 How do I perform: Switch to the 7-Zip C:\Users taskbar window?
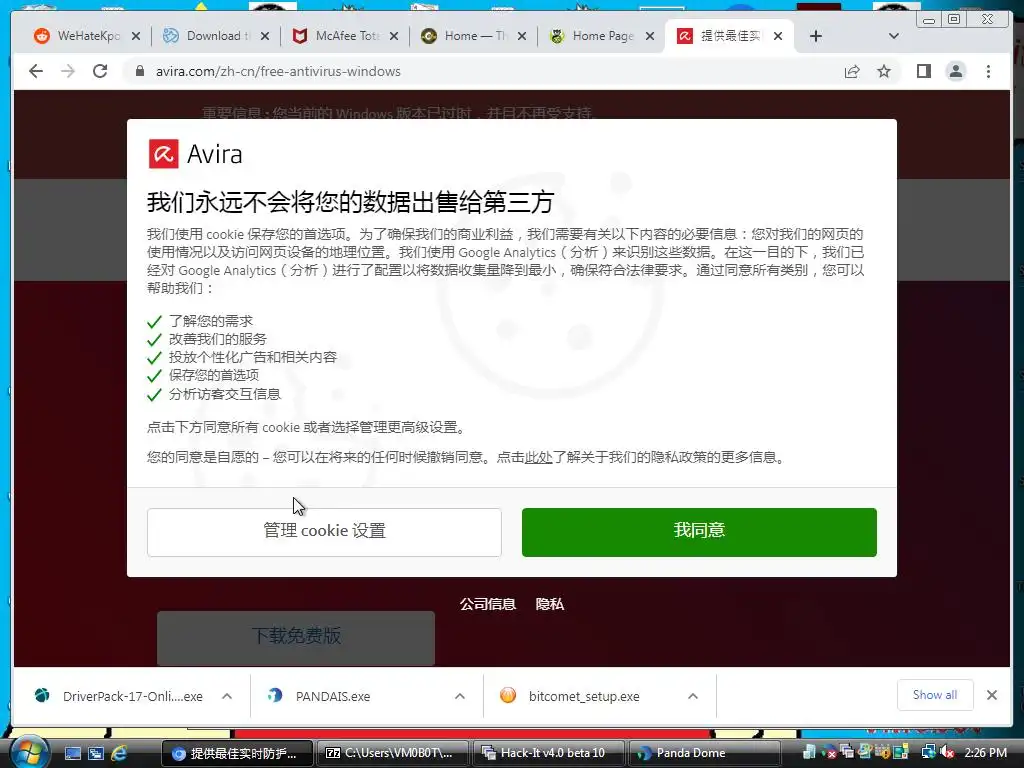[x=392, y=753]
